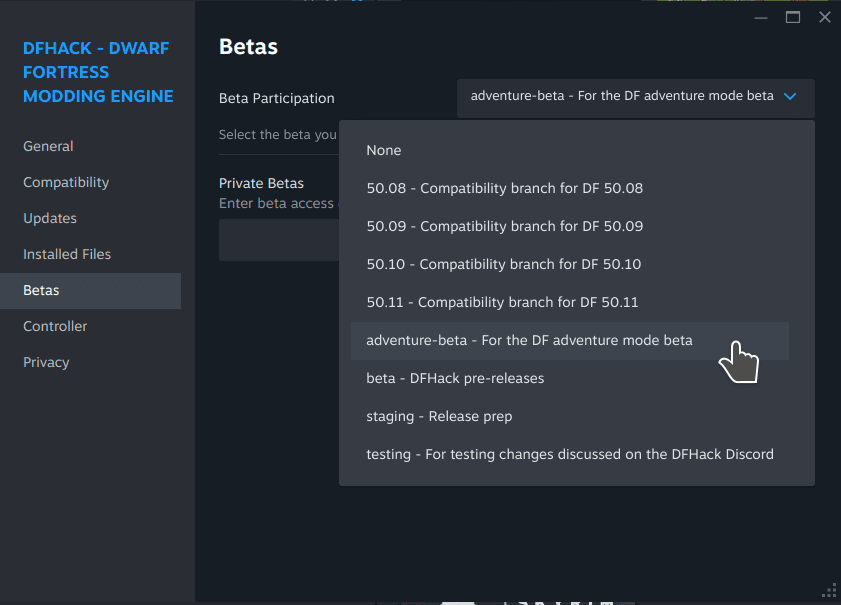Open the Controller settings tab
This screenshot has height=605, width=841.
pyautogui.click(x=90, y=327)
